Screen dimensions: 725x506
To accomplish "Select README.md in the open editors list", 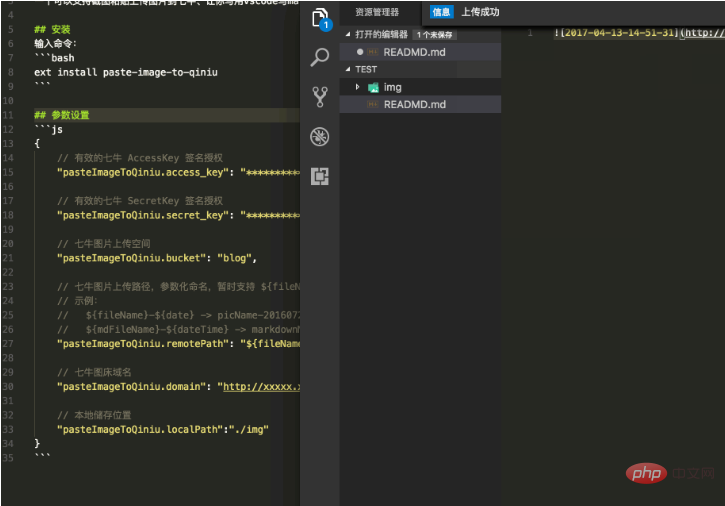I will 414,52.
